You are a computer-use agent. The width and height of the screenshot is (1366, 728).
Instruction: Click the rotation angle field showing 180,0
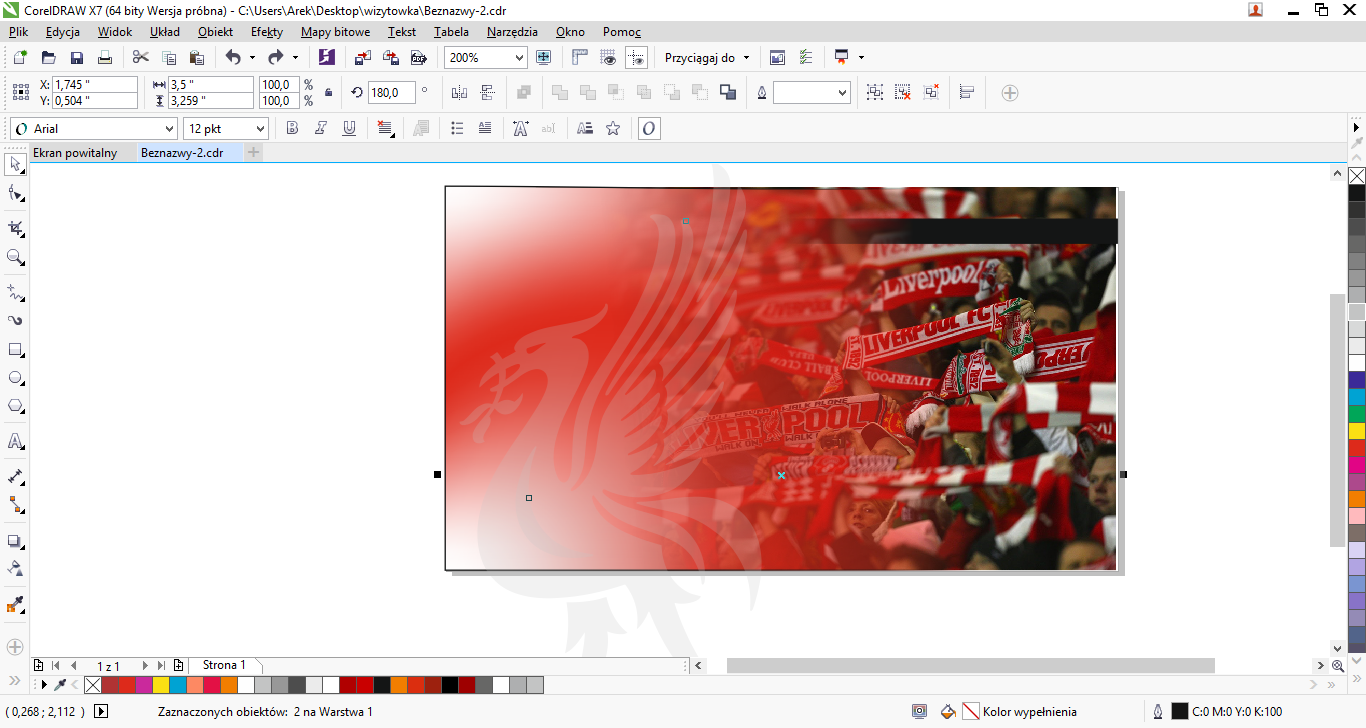point(391,93)
